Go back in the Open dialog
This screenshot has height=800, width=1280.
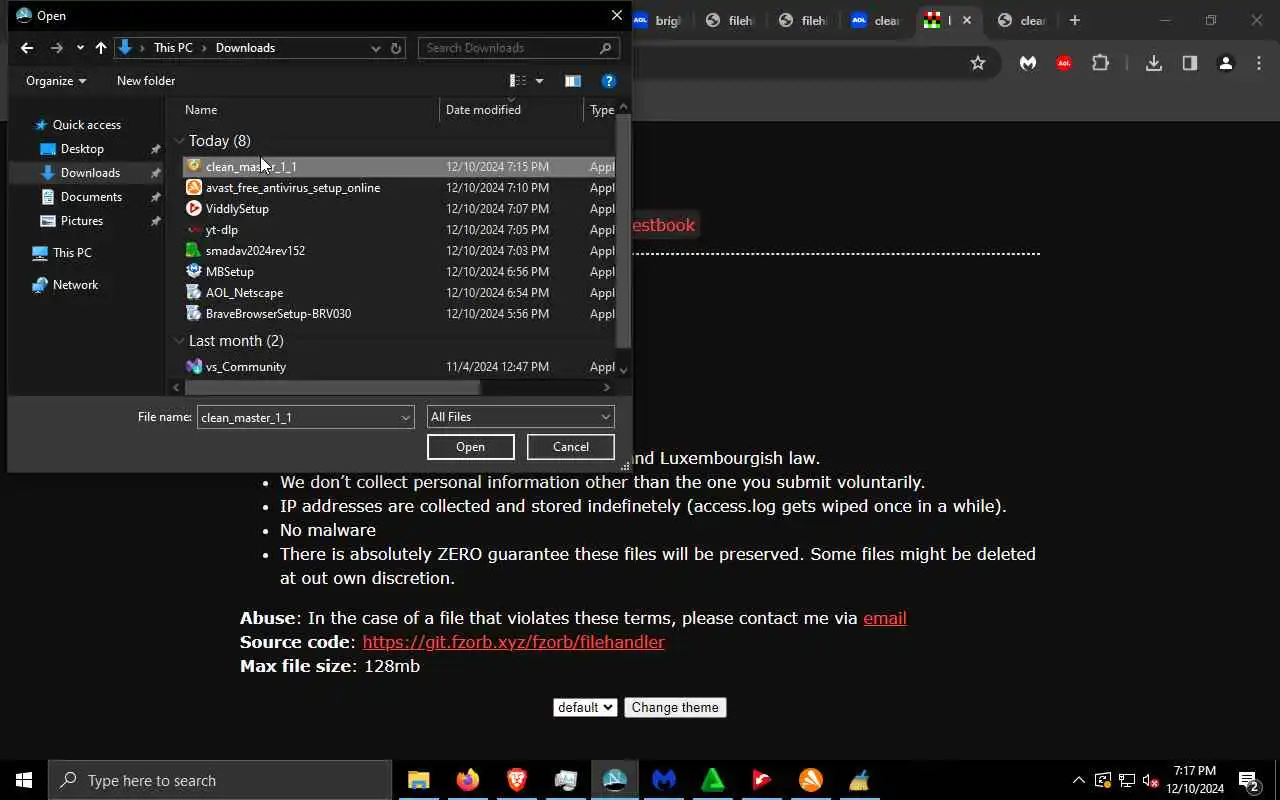[27, 48]
